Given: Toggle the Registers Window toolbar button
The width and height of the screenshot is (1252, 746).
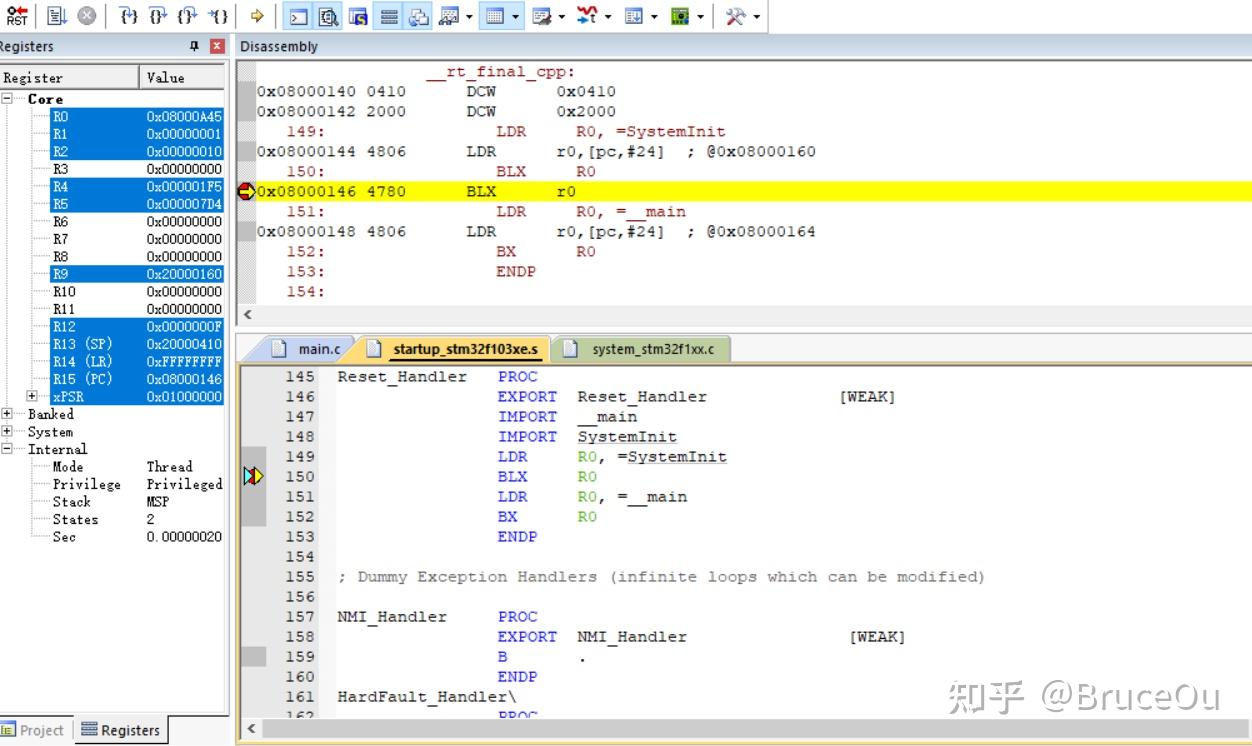Looking at the screenshot, I should point(389,16).
